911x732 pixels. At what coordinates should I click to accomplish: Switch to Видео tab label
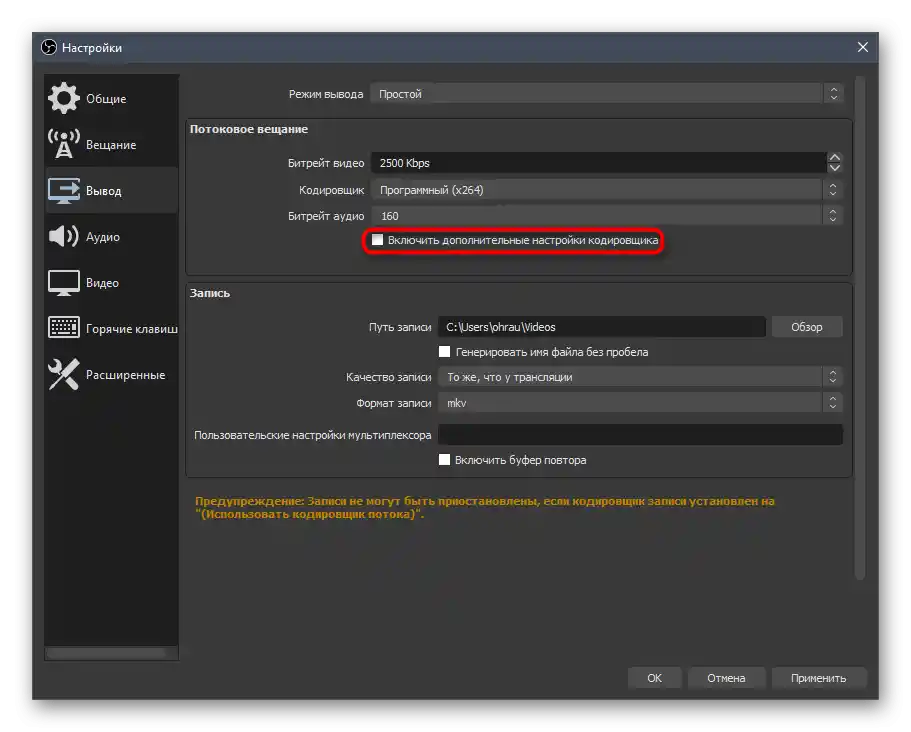click(102, 283)
